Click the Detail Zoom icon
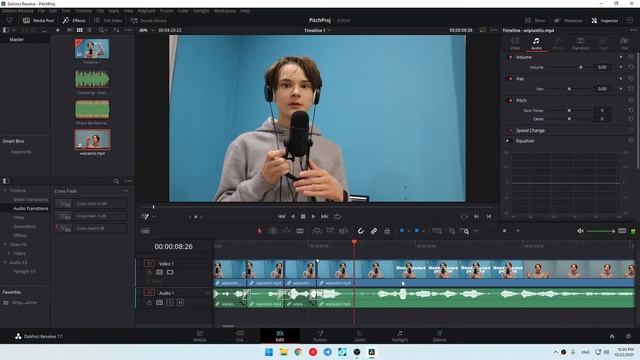 click(452, 231)
